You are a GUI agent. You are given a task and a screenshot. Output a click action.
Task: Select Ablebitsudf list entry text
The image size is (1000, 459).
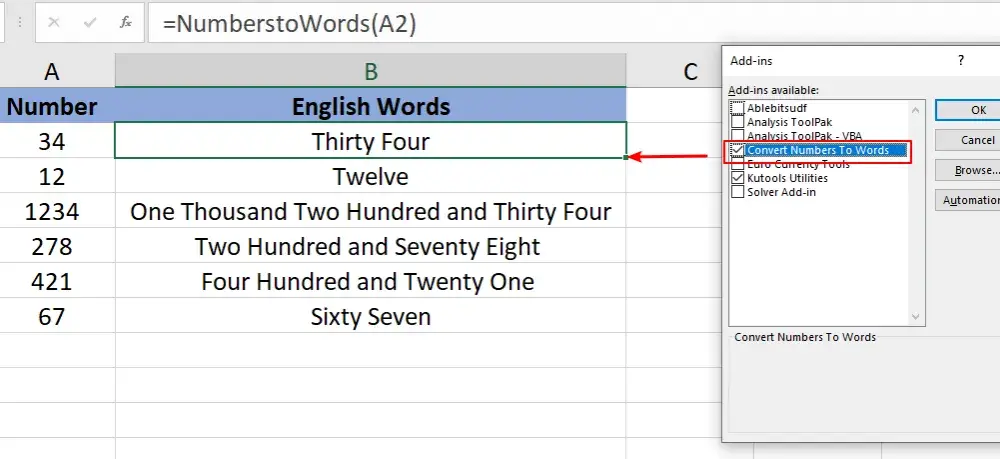(x=777, y=108)
